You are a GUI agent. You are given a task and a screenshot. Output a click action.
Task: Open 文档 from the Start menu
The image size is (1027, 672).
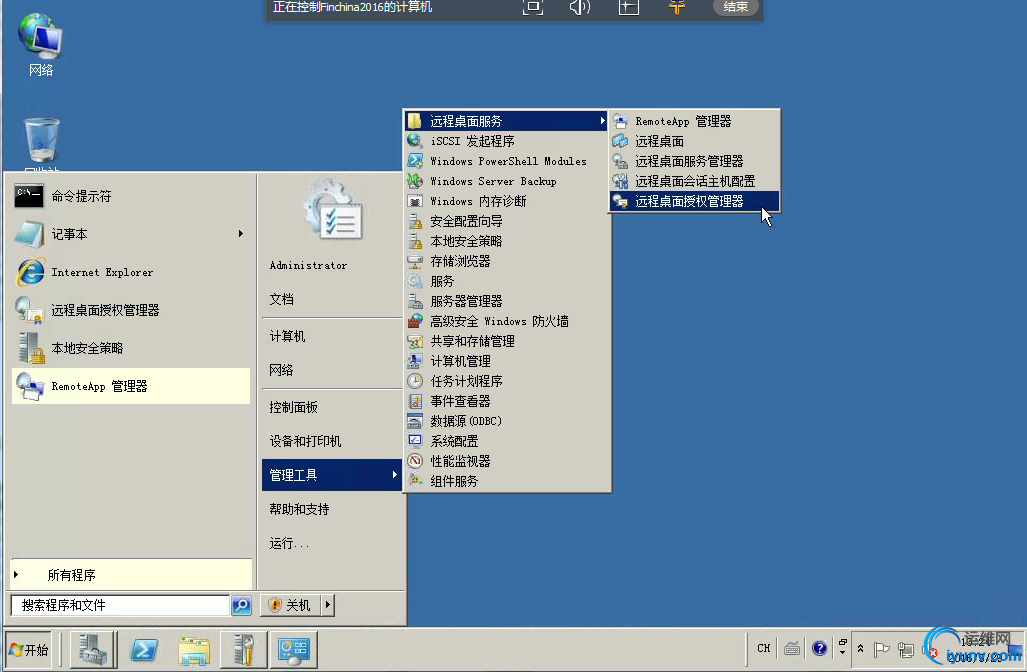tap(331, 299)
